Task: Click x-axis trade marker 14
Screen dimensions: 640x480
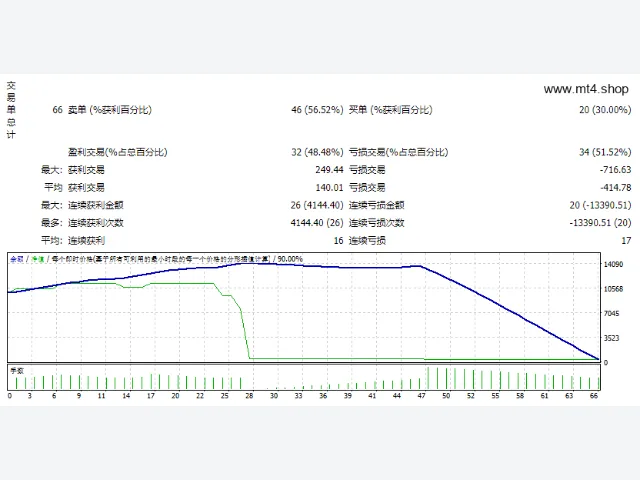Action: (x=126, y=396)
